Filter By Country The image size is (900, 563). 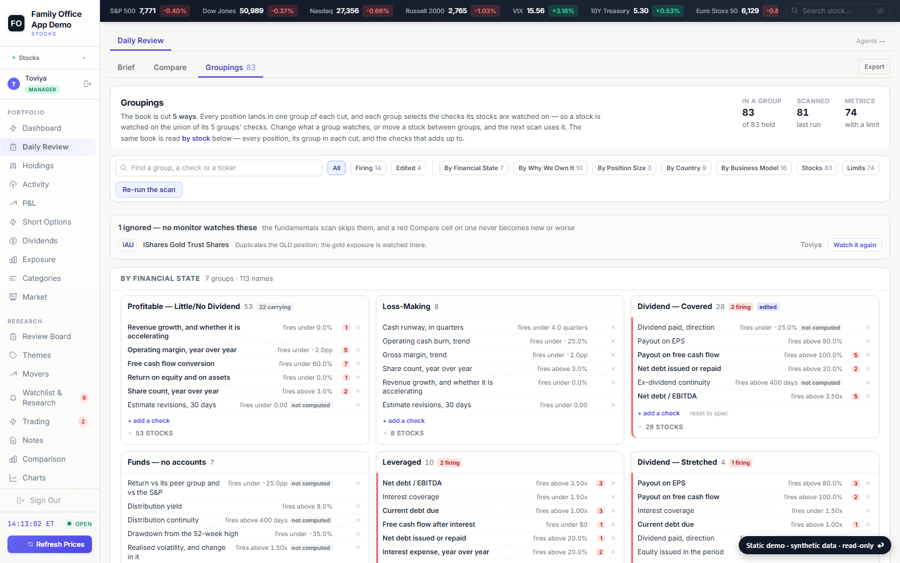tap(686, 168)
